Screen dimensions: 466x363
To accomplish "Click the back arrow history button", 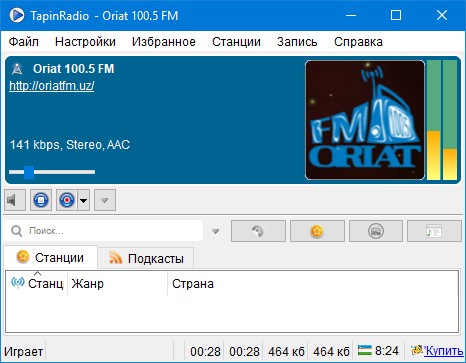I will pyautogui.click(x=258, y=231).
